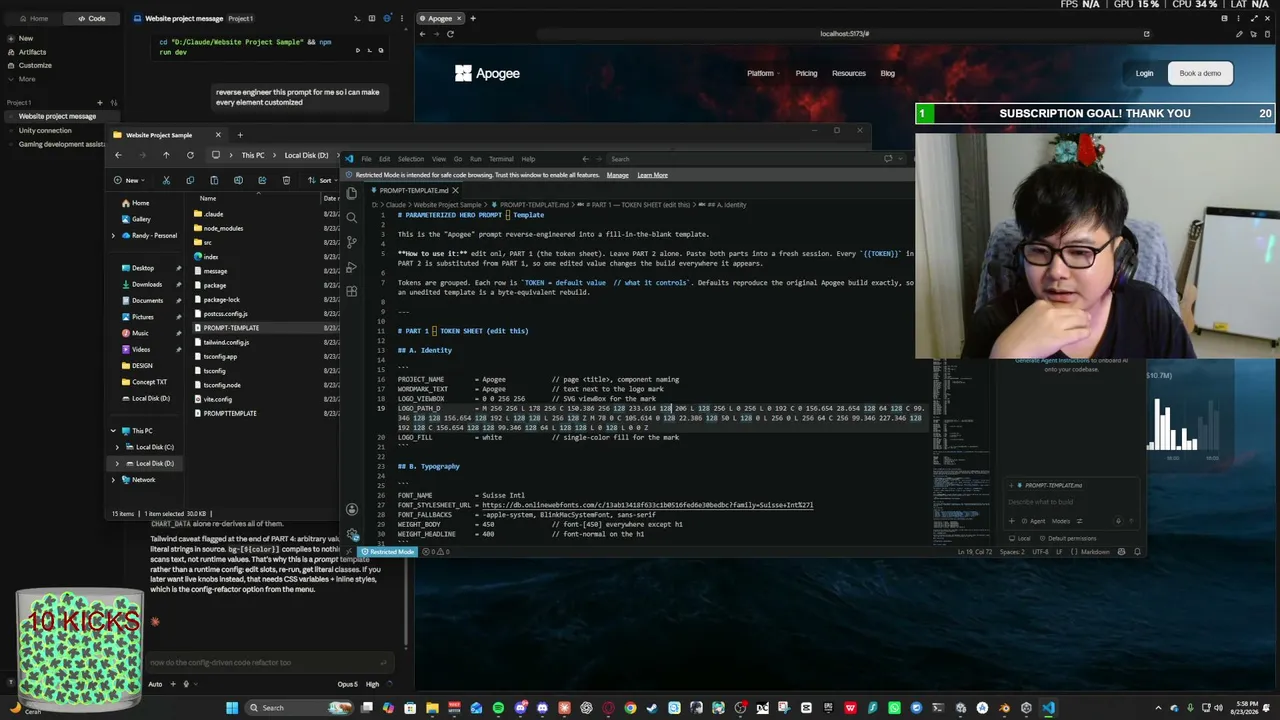Click the Learn More link in VS Code

pos(652,175)
